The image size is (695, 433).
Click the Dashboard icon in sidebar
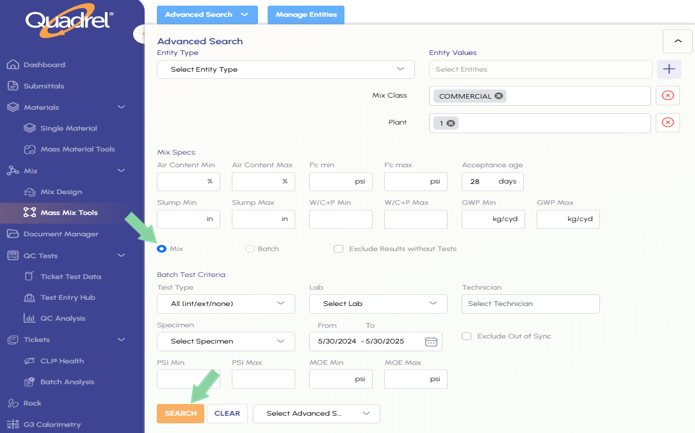click(x=13, y=65)
